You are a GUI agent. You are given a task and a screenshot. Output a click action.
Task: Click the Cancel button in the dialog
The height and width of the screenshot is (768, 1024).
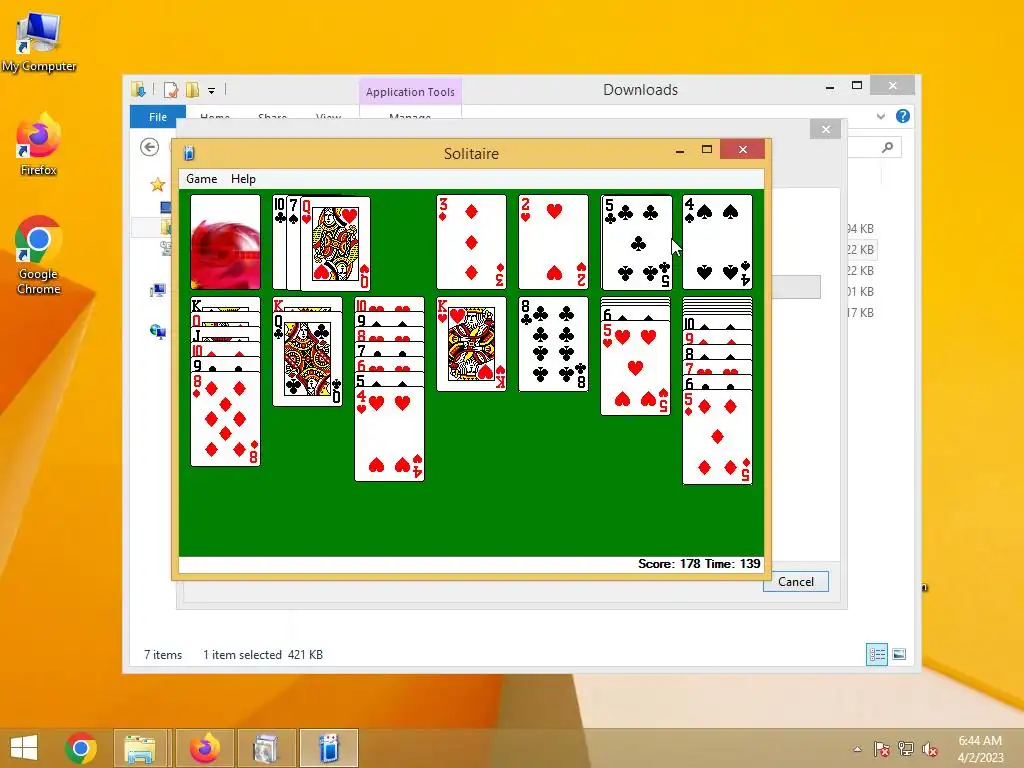click(795, 581)
